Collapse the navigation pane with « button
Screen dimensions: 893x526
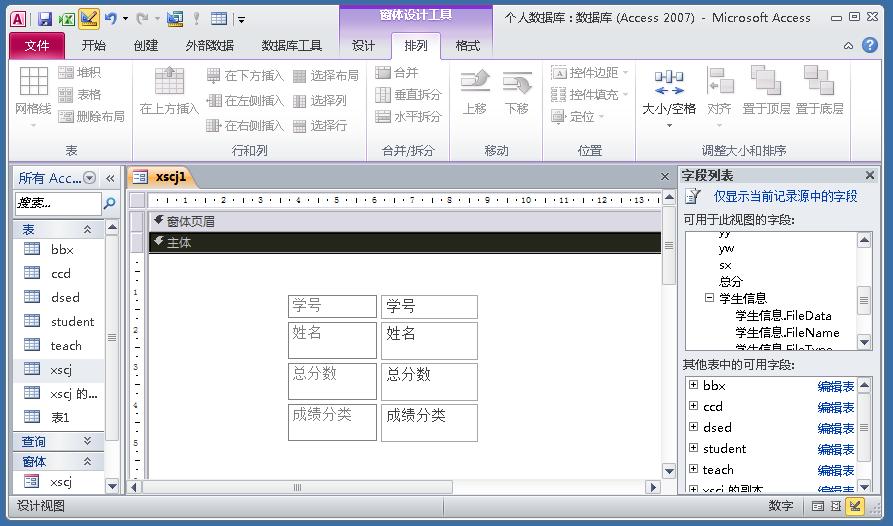110,178
